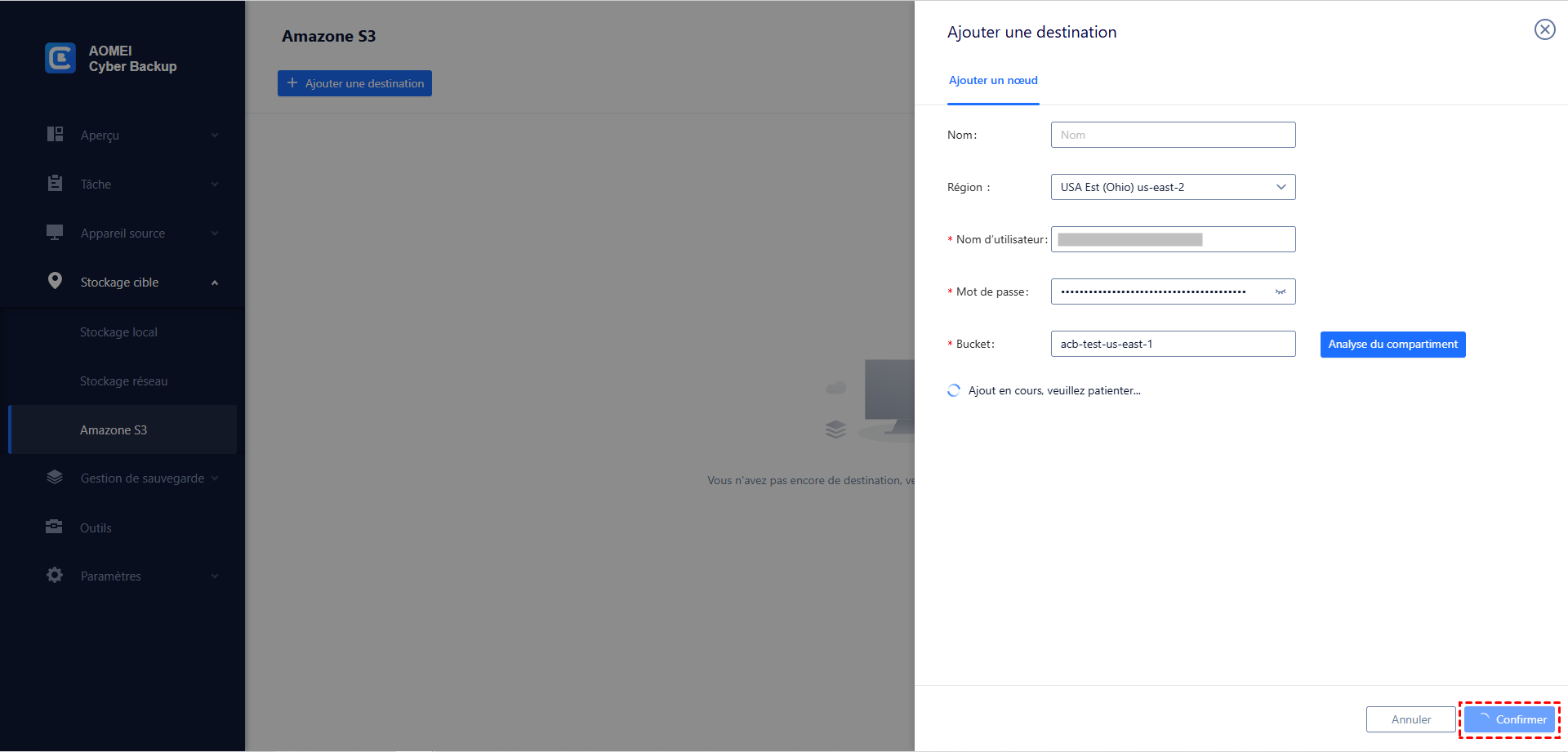Click Analyse du compartiment button

point(1392,345)
